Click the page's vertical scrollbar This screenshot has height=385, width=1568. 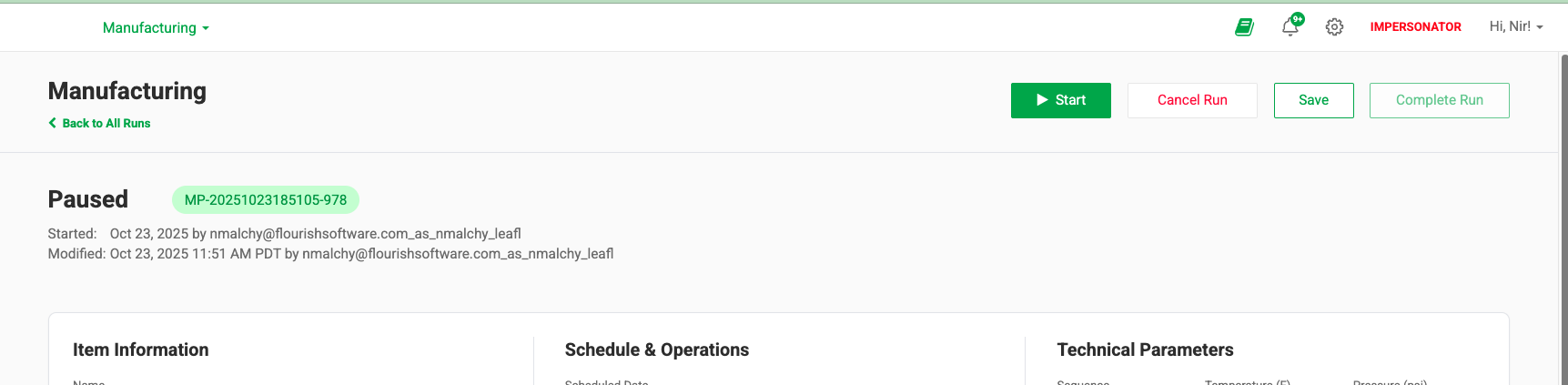point(1563,218)
